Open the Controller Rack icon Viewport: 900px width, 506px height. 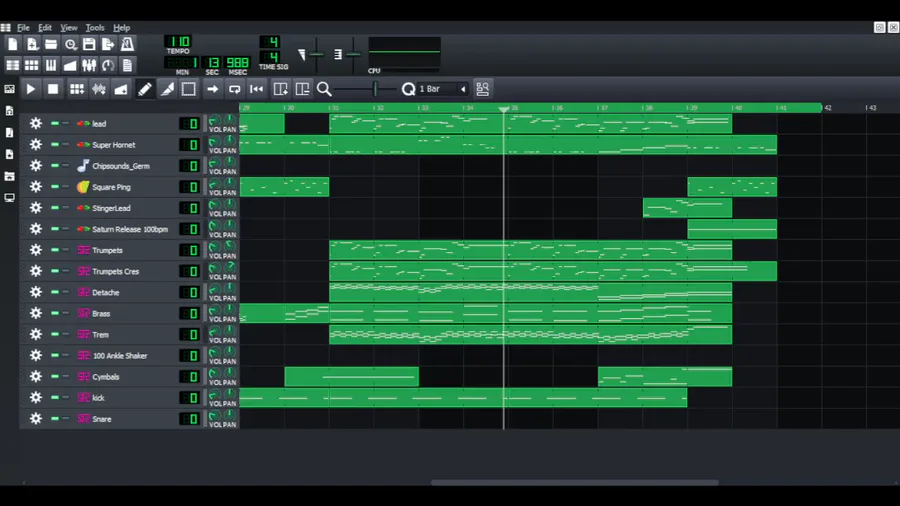pos(108,65)
